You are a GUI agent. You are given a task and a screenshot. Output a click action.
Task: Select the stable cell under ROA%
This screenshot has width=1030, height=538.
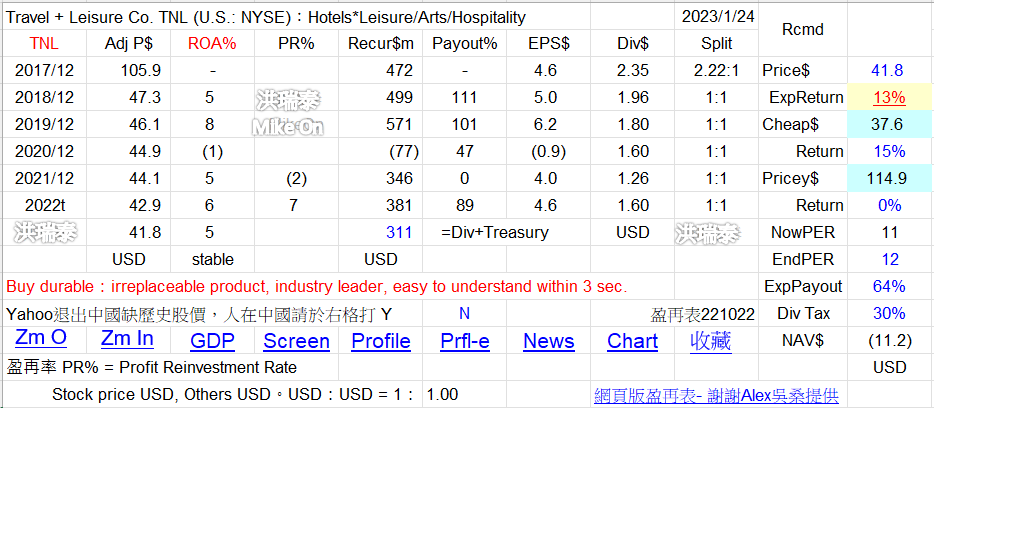212,259
